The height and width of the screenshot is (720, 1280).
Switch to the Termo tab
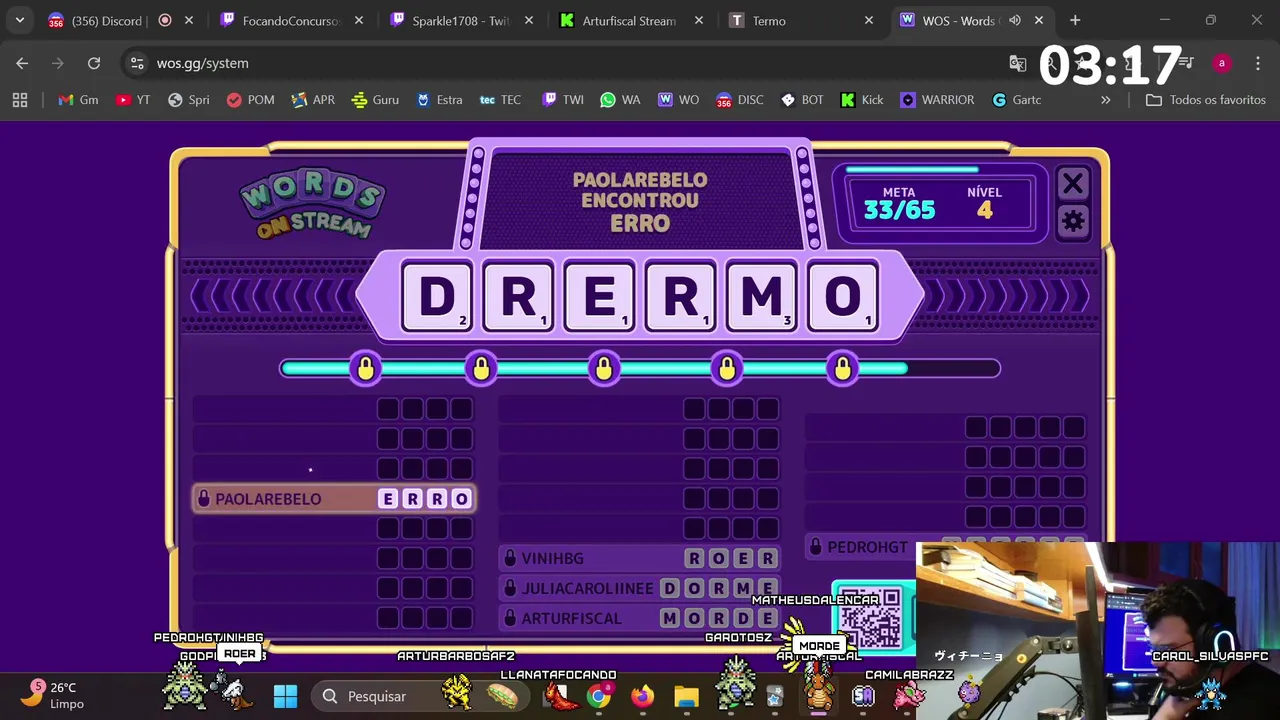click(x=769, y=20)
